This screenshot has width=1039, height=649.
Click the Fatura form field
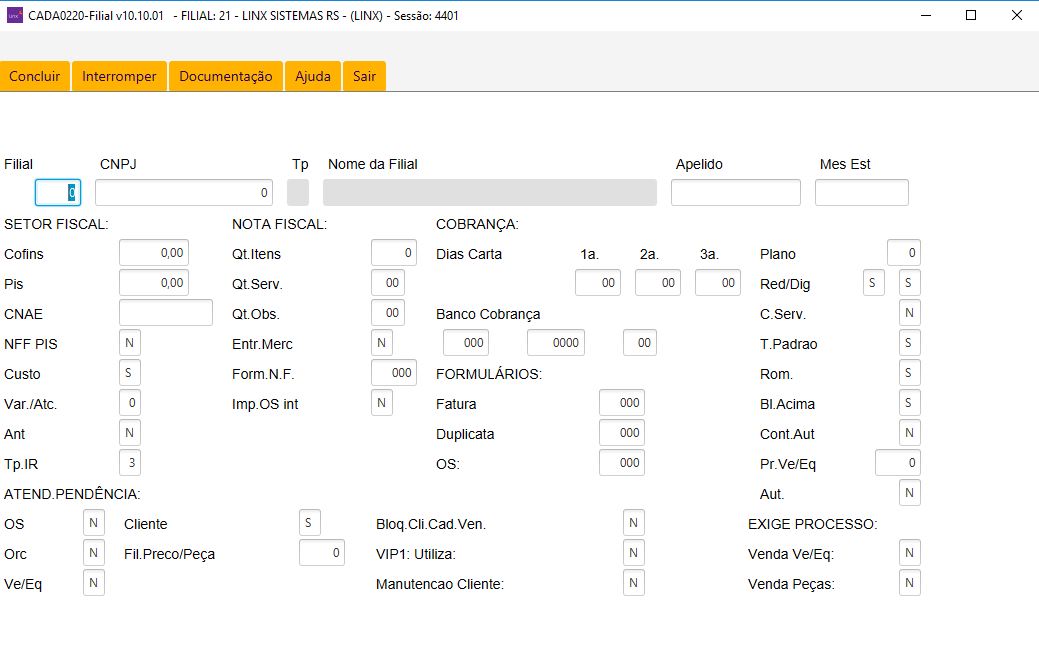pyautogui.click(x=622, y=402)
